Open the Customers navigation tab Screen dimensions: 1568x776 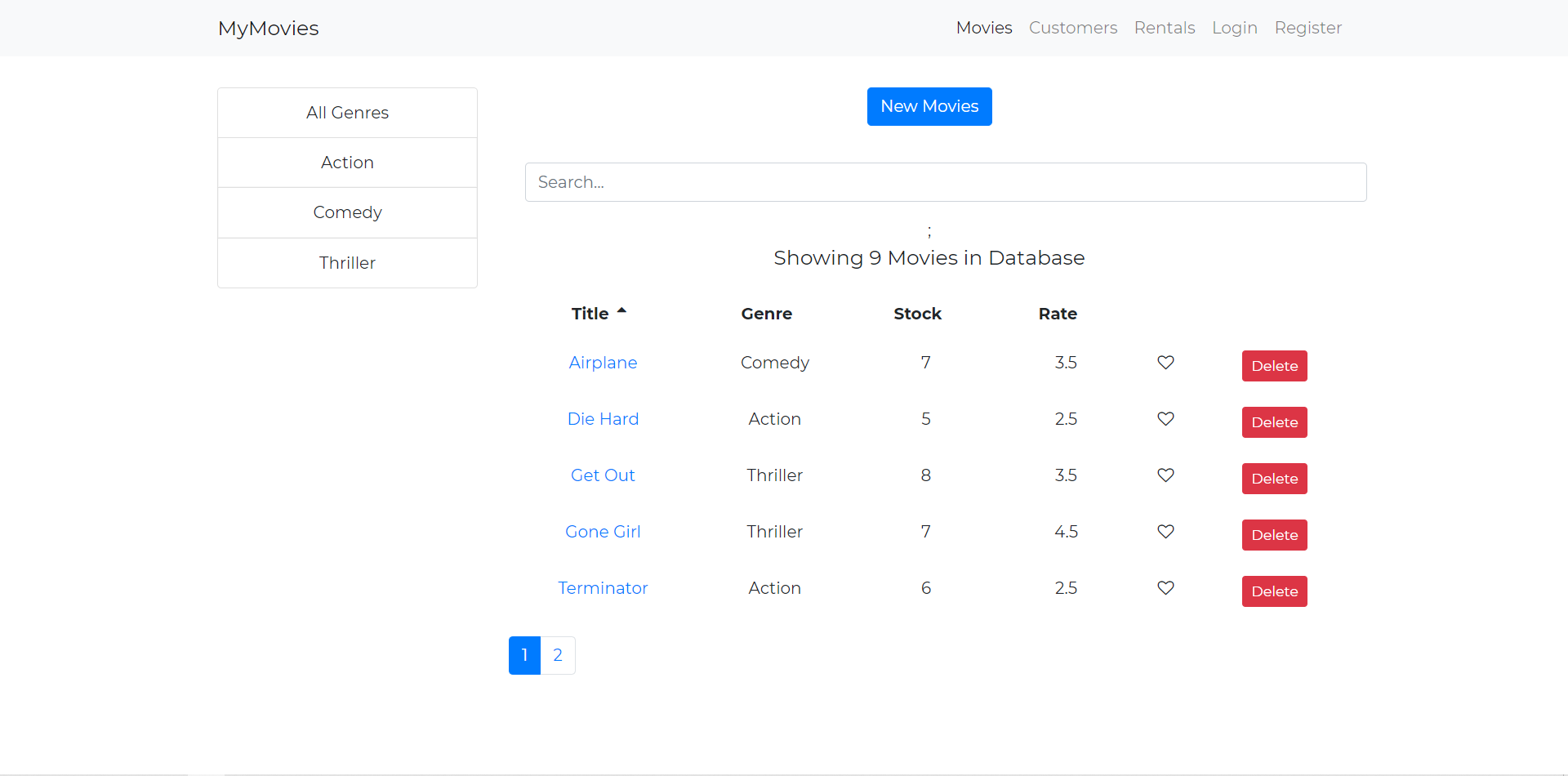(x=1072, y=28)
